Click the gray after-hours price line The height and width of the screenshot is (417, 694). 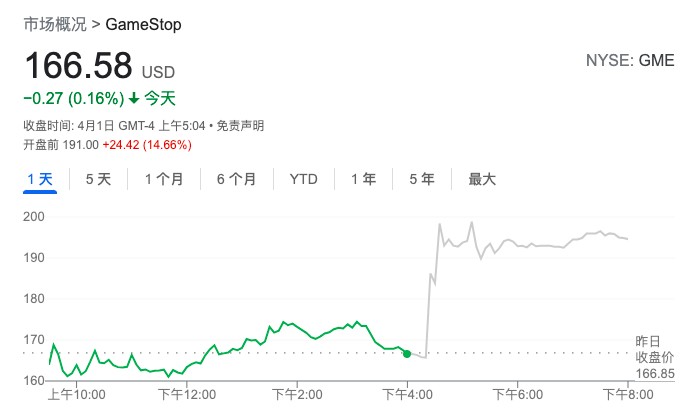click(540, 245)
